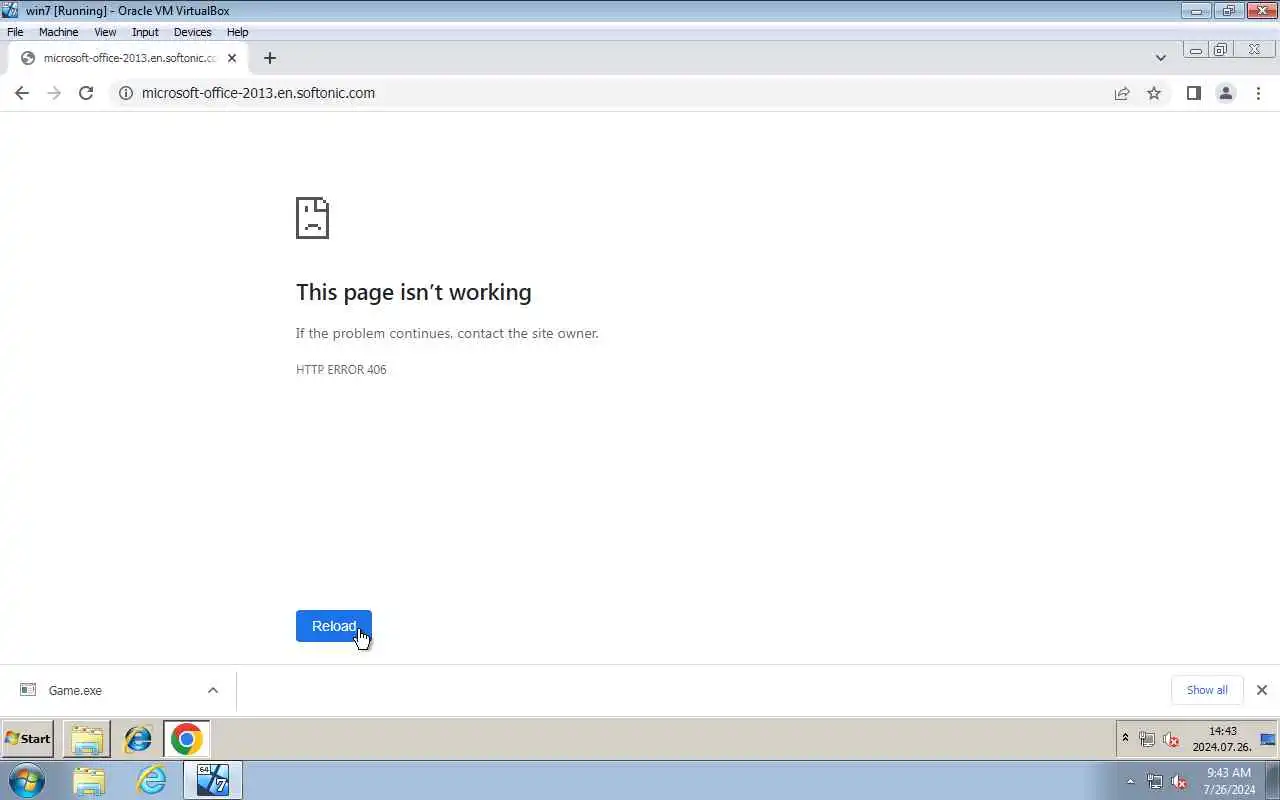Click the sad page error icon
Viewport: 1280px width, 800px height.
(312, 218)
